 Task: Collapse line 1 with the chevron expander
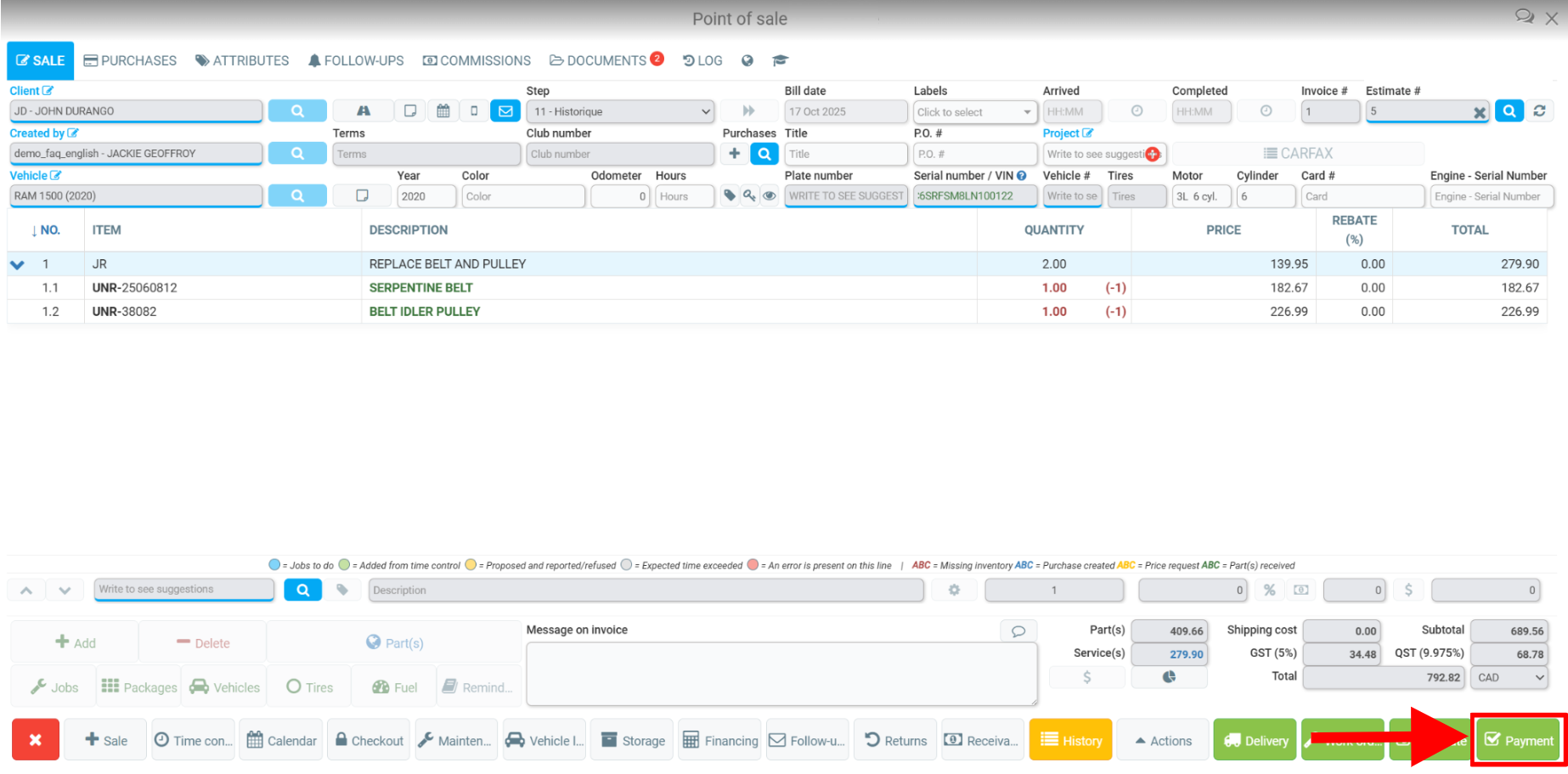pyautogui.click(x=17, y=265)
